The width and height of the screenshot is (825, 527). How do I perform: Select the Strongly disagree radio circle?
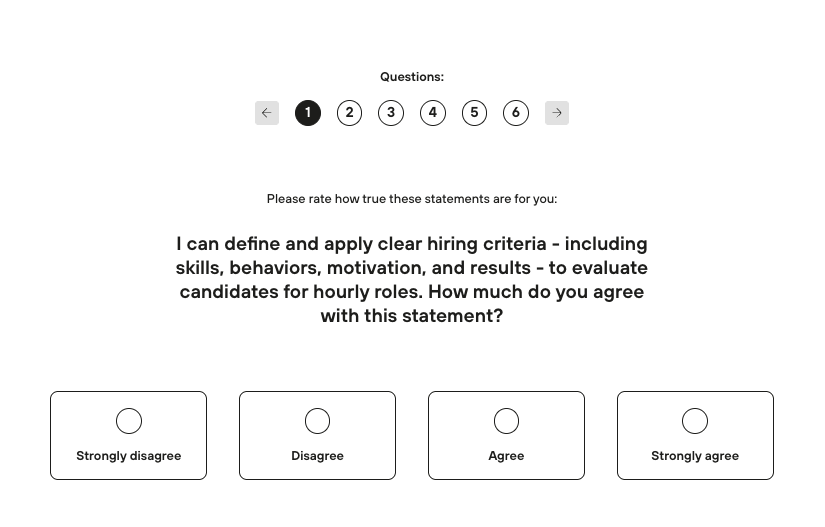pyautogui.click(x=129, y=421)
